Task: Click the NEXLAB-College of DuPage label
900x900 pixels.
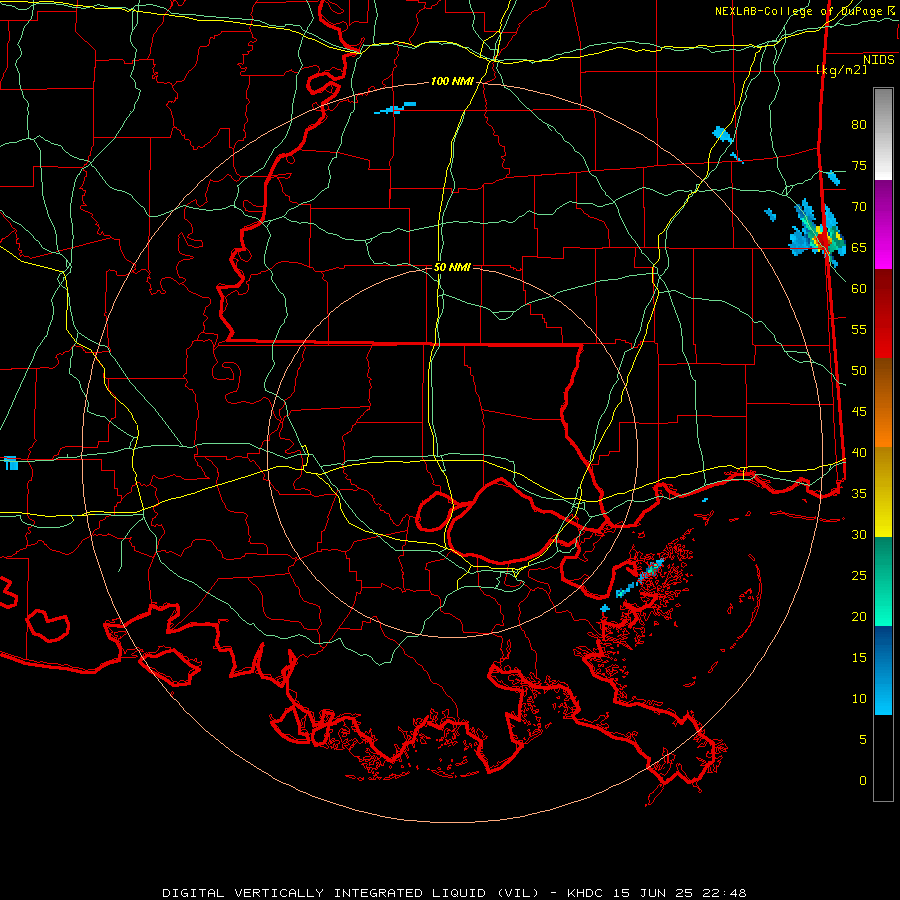Action: pos(805,11)
